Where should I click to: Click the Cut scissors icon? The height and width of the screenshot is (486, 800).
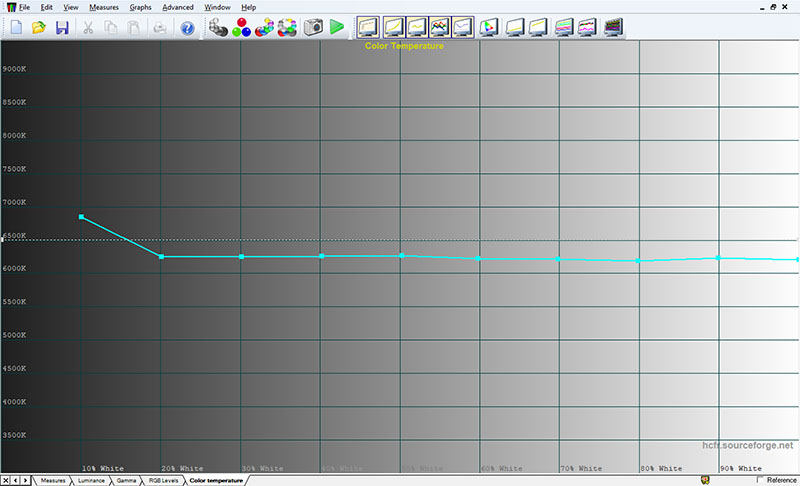[88, 27]
